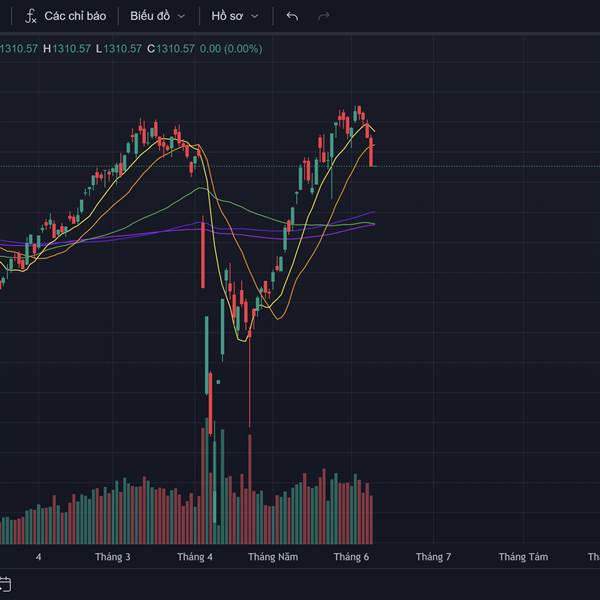Click the 0.00 (0.00%) change value
The height and width of the screenshot is (600, 600).
[x=231, y=49]
